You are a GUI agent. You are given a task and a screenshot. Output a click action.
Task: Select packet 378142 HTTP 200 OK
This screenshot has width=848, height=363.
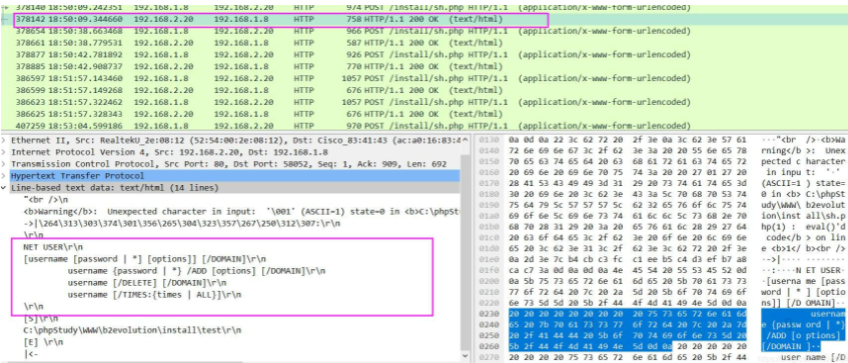pyautogui.click(x=281, y=19)
